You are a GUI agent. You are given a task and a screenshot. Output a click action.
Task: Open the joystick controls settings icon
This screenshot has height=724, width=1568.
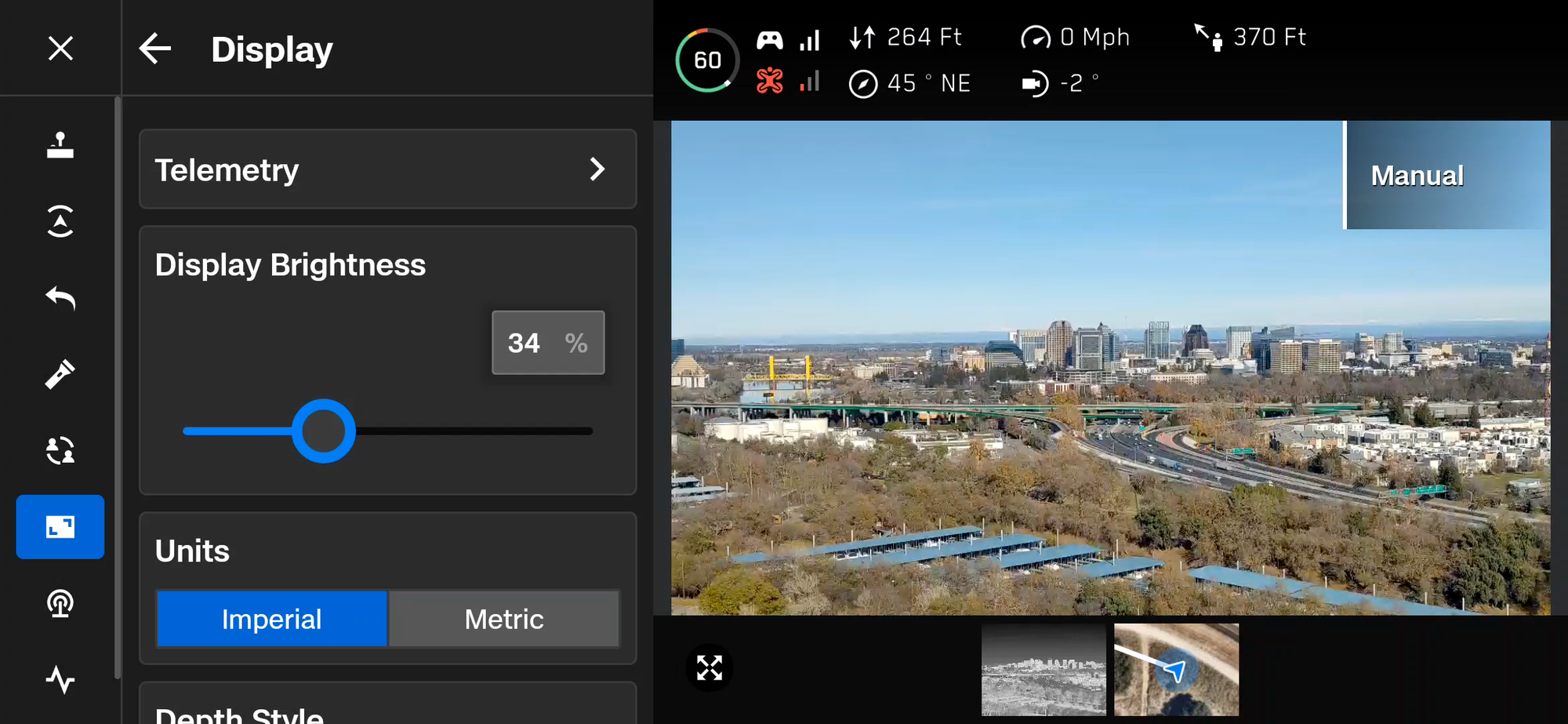tap(60, 145)
